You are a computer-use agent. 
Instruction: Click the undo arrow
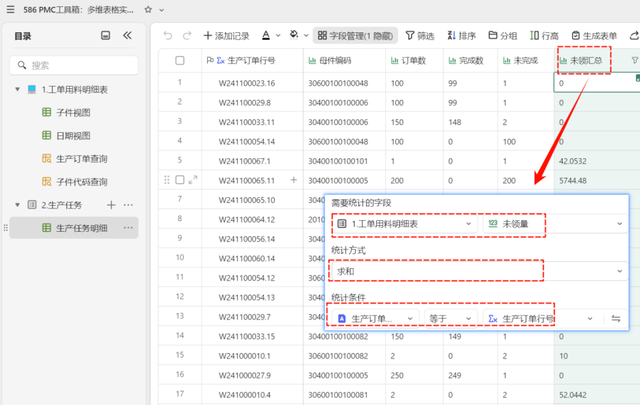tap(168, 36)
